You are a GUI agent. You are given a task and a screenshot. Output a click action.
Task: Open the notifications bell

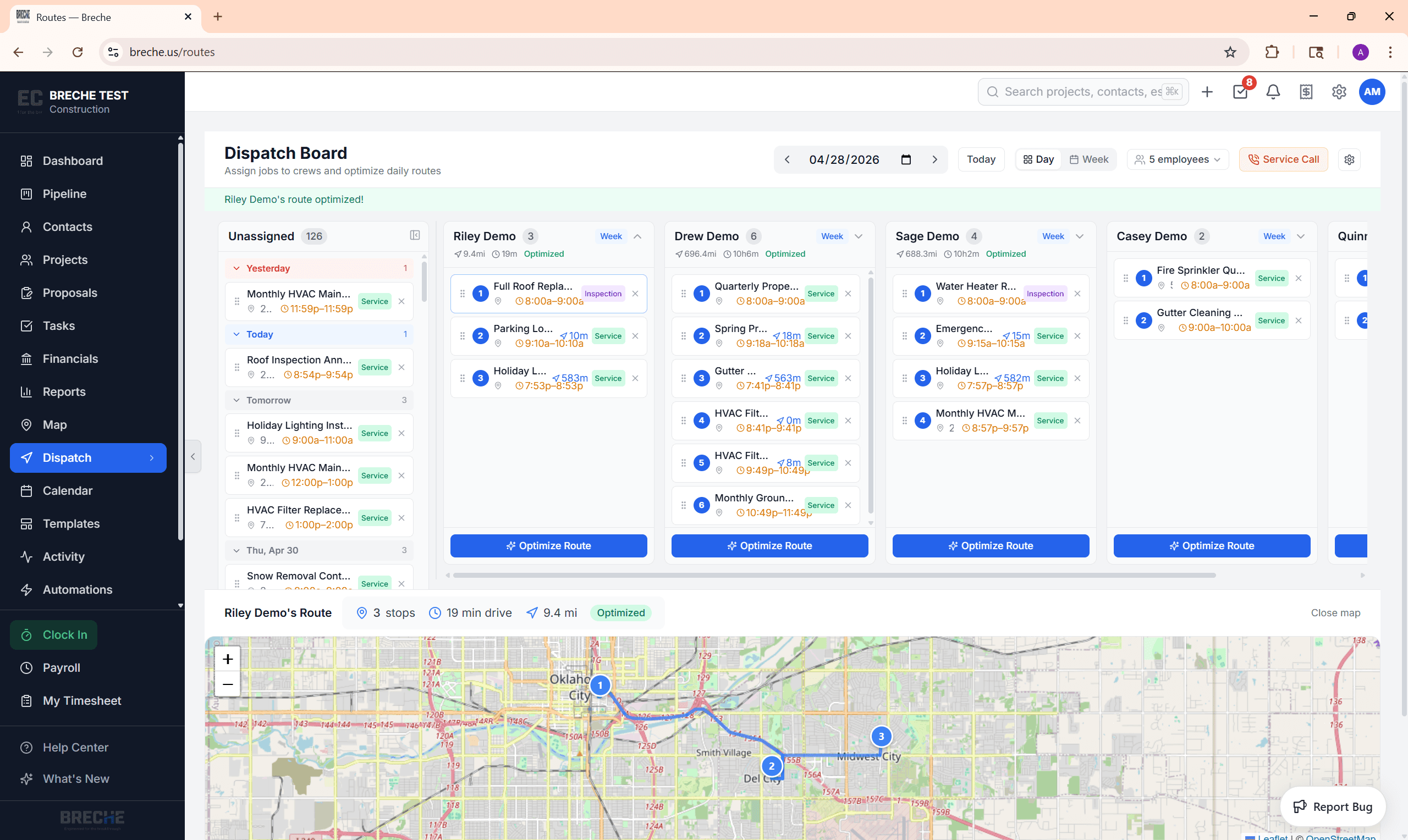(1273, 92)
